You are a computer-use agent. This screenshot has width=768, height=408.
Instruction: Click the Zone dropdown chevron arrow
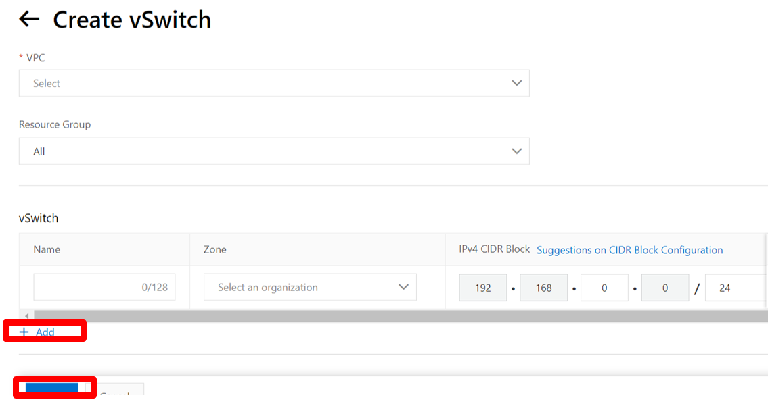(x=404, y=287)
